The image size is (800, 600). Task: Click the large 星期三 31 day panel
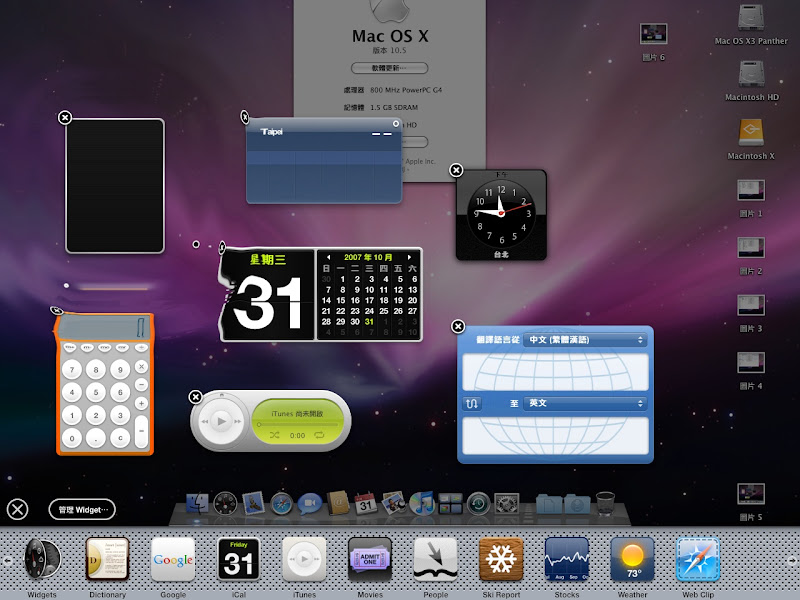(x=267, y=294)
